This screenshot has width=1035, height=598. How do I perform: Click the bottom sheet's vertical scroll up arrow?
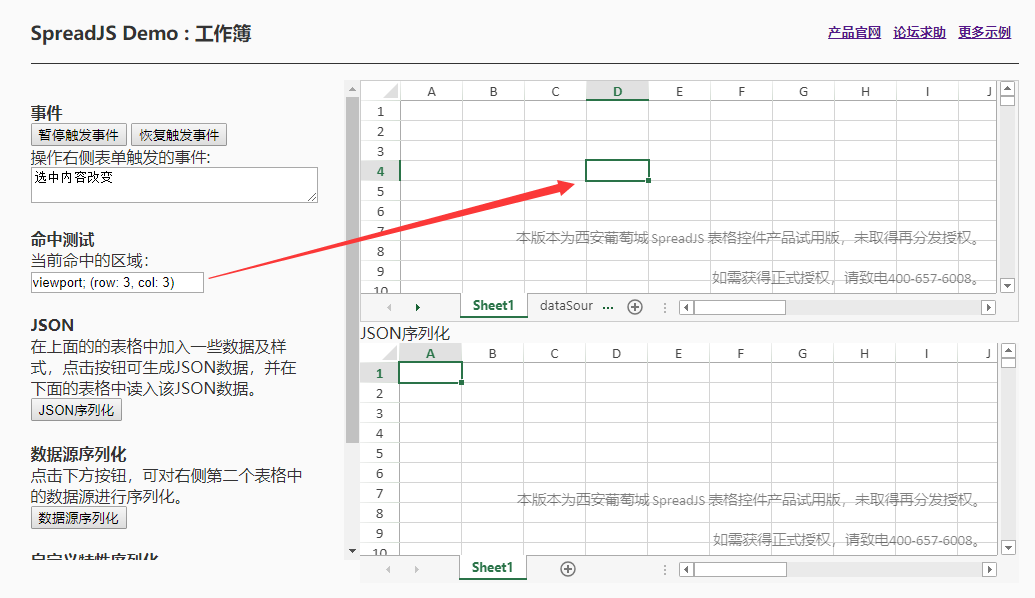click(1008, 350)
